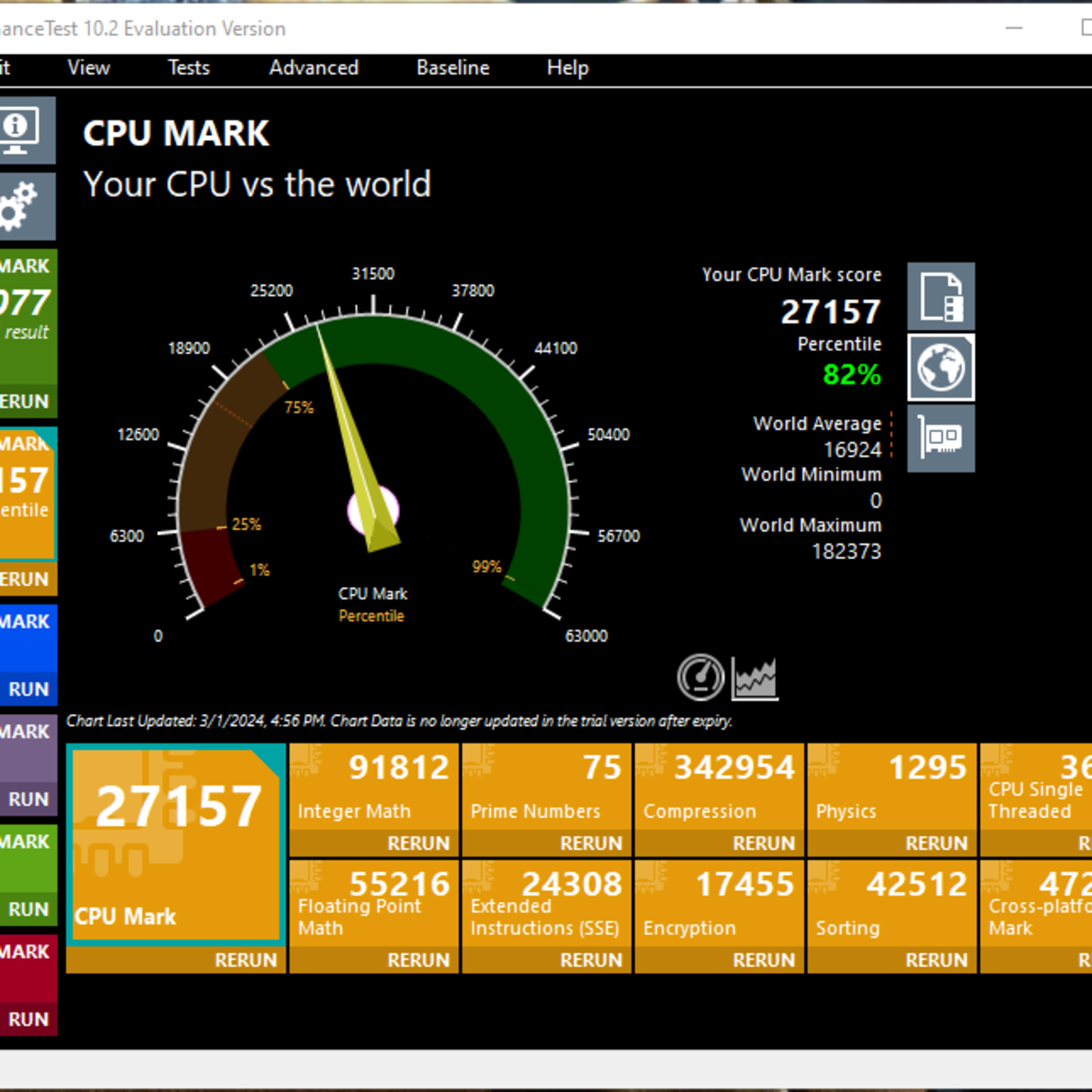1092x1092 pixels.
Task: Open the View menu
Action: (89, 68)
